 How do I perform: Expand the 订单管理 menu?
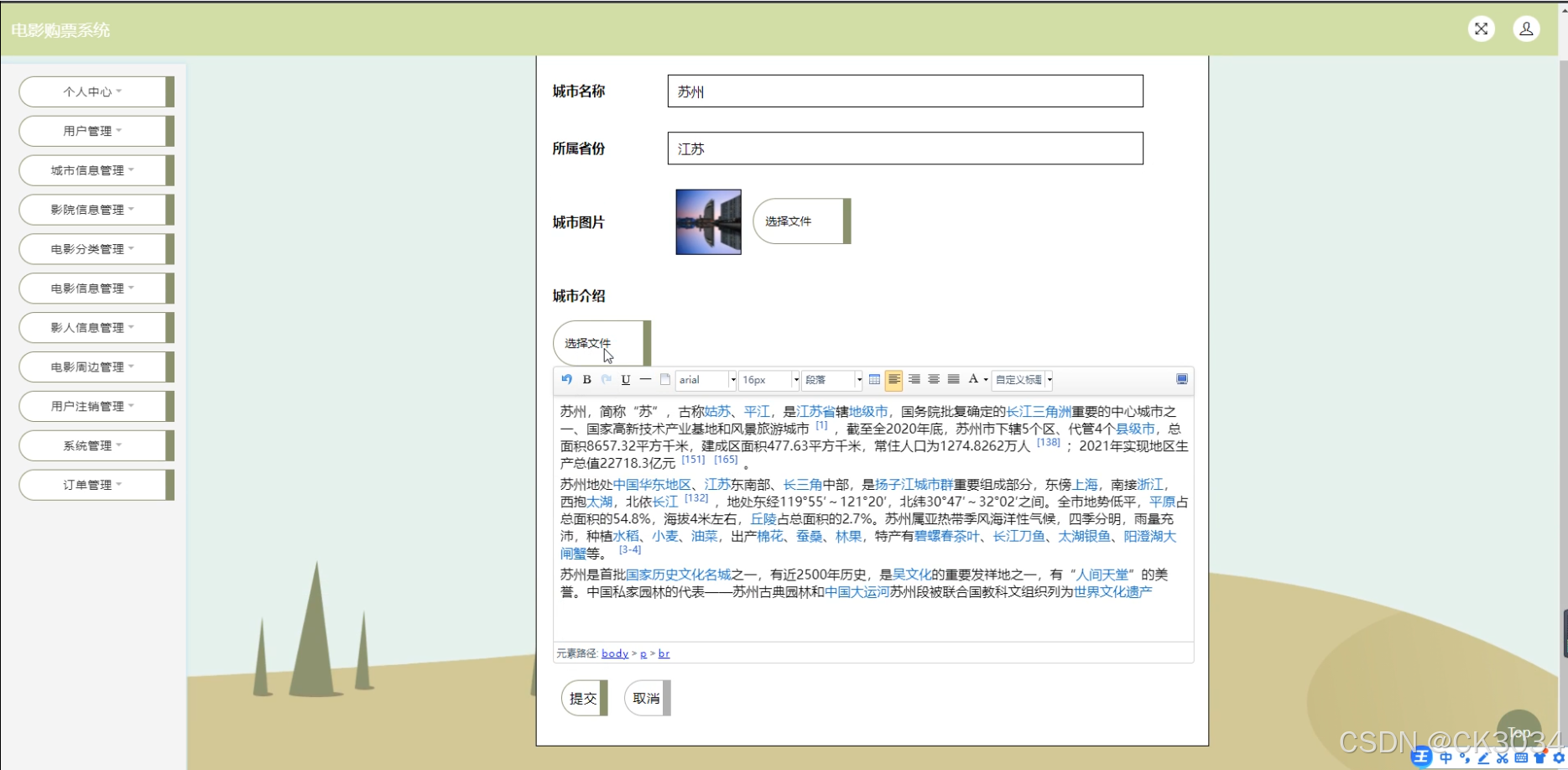point(96,485)
